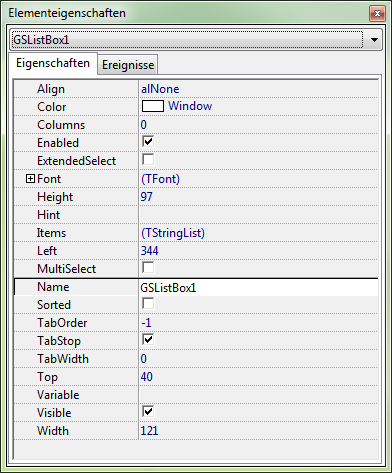Toggle the Visible checkbox
This screenshot has width=392, height=473.
148,412
